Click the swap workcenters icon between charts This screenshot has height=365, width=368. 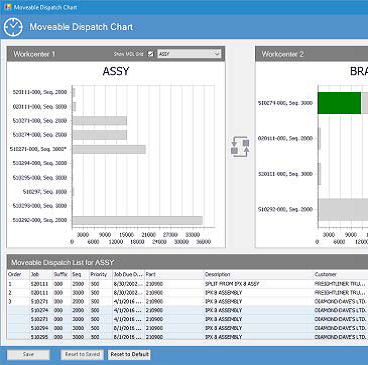pos(240,147)
